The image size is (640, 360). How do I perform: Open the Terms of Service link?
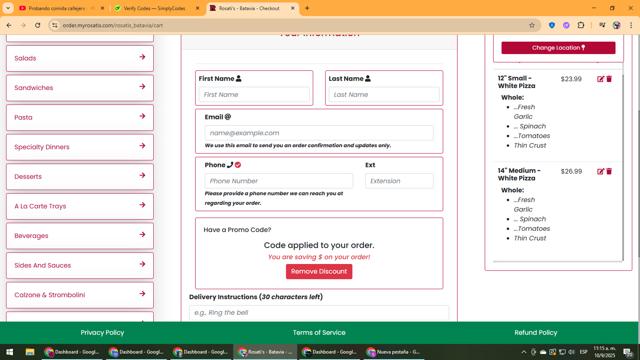click(319, 333)
